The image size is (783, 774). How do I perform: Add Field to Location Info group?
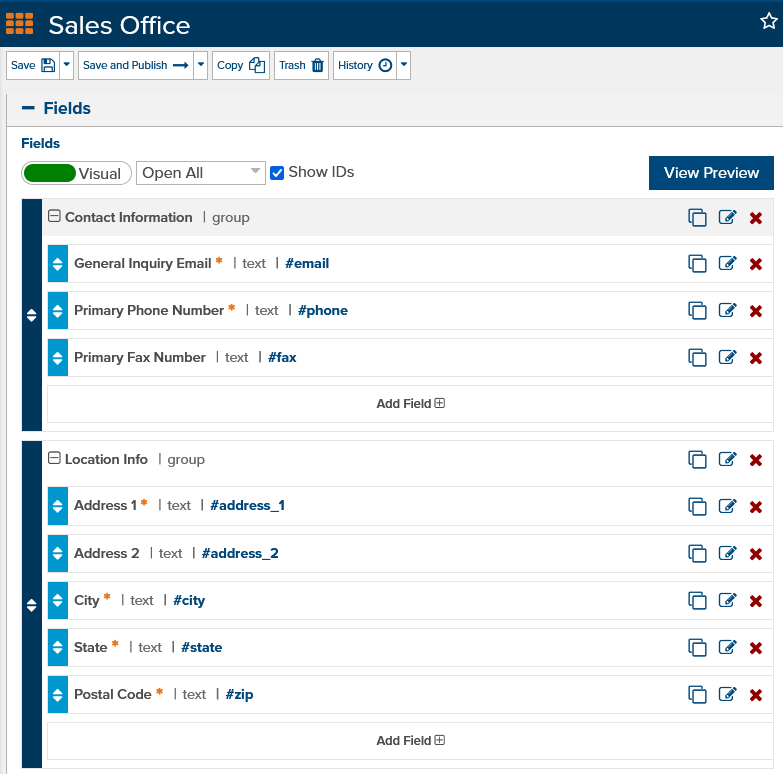[x=410, y=741]
